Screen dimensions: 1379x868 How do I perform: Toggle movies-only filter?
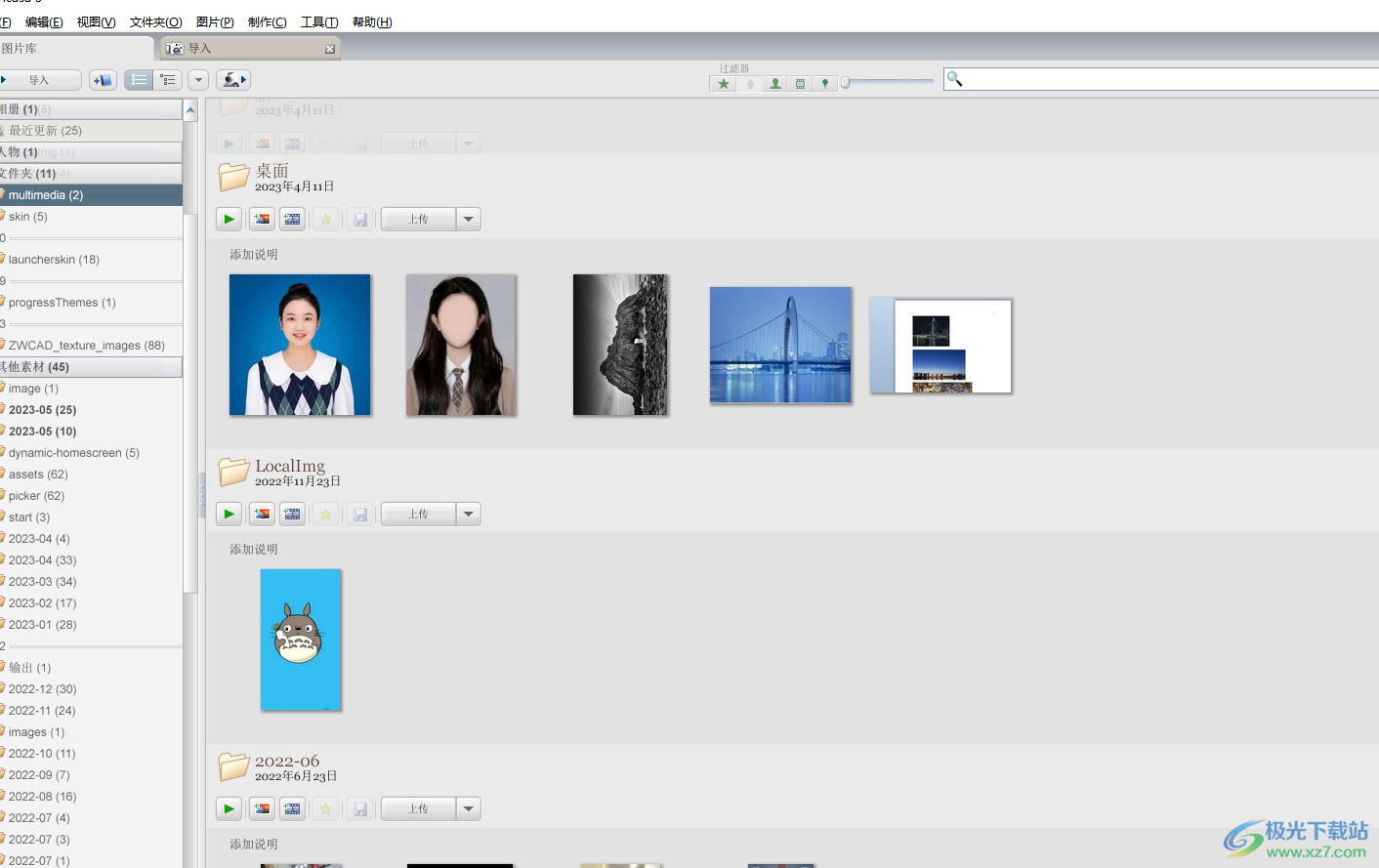(800, 84)
